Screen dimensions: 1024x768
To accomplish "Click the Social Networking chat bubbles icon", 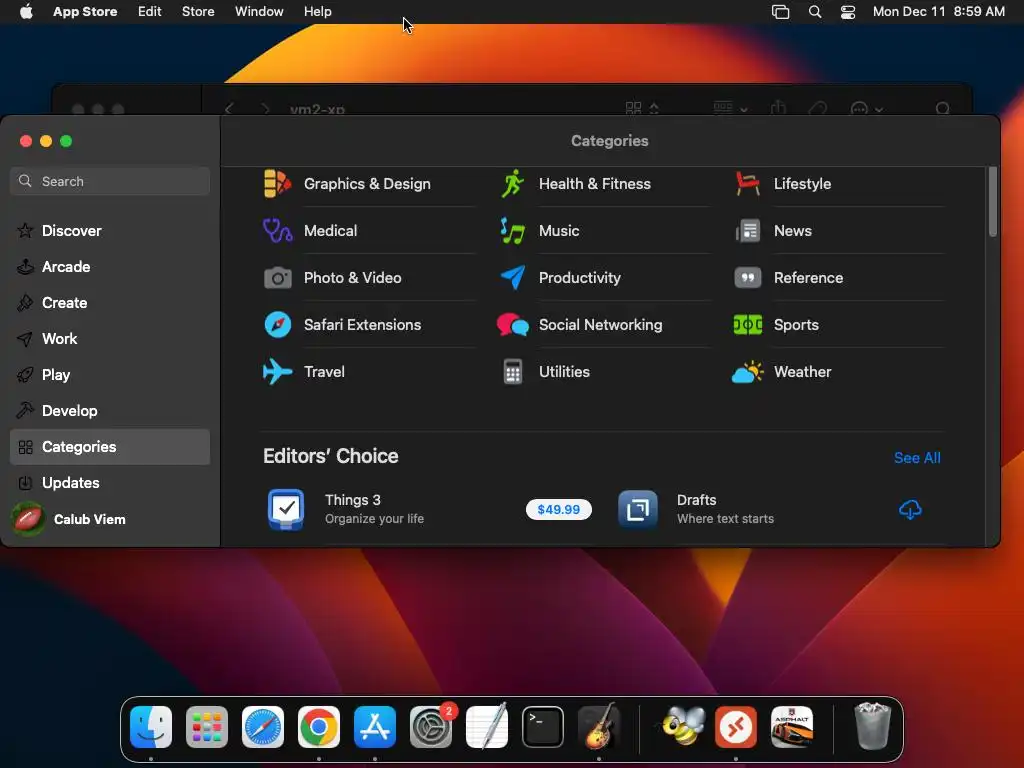I will click(513, 325).
